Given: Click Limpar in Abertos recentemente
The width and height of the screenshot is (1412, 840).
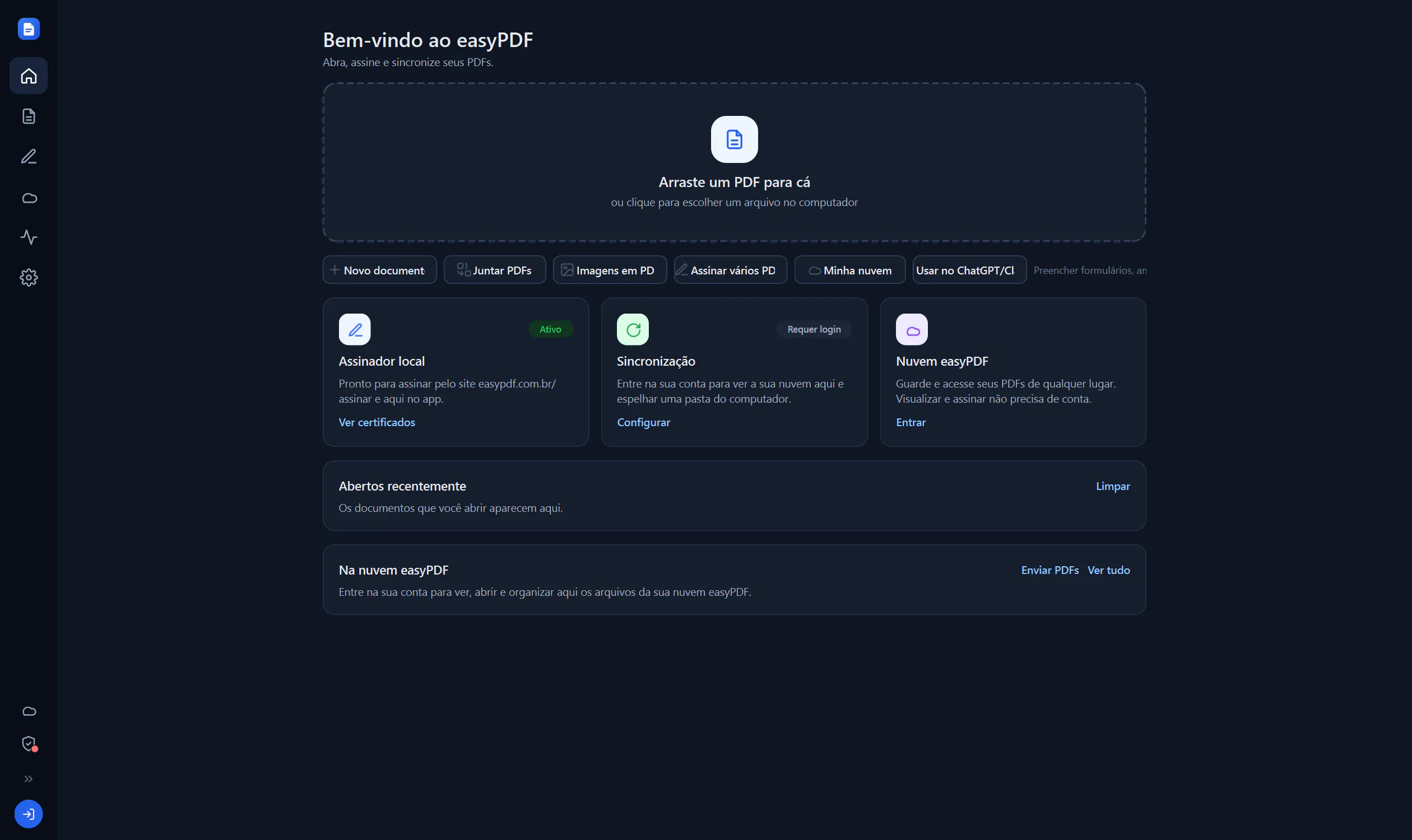Looking at the screenshot, I should tap(1112, 486).
